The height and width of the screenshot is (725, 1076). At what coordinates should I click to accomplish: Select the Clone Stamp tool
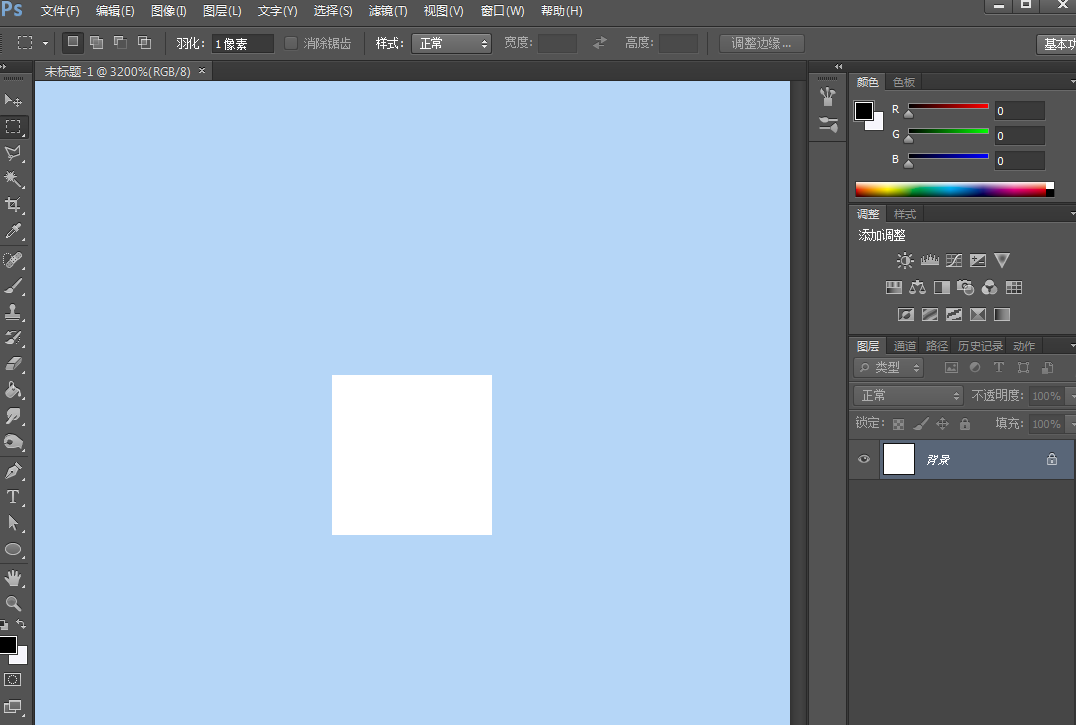(13, 312)
